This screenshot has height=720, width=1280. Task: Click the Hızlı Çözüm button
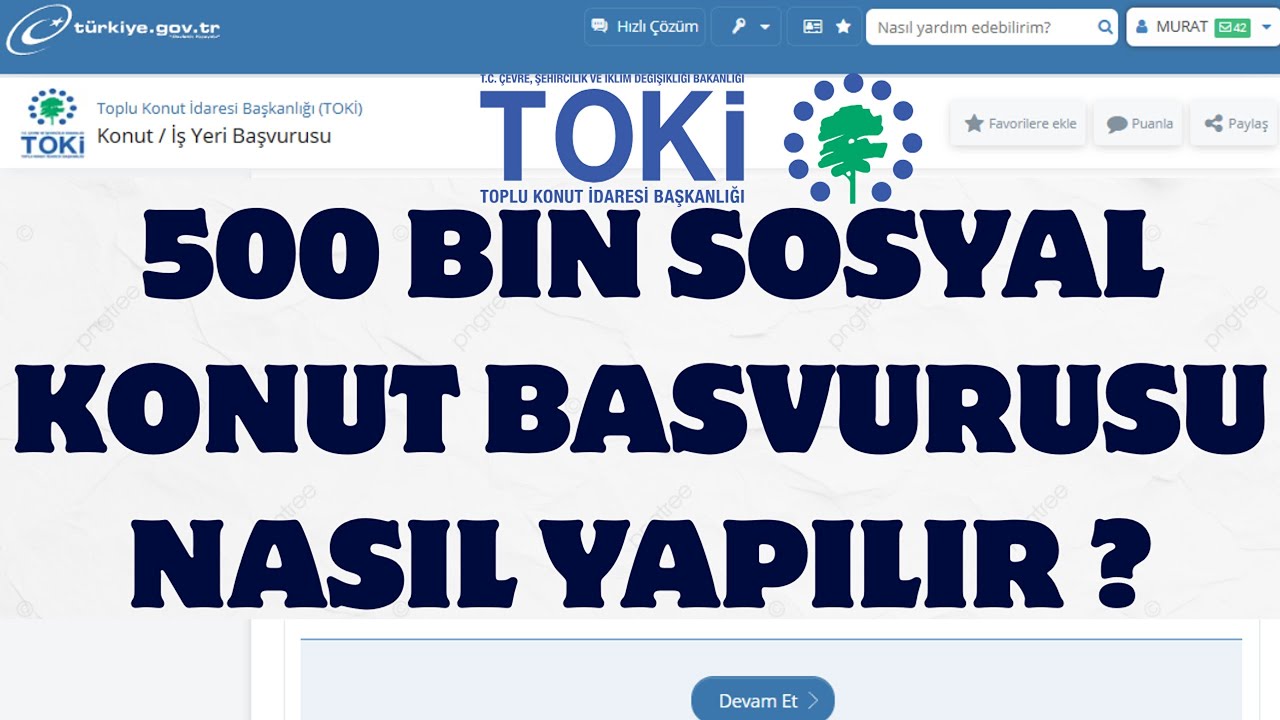[644, 27]
